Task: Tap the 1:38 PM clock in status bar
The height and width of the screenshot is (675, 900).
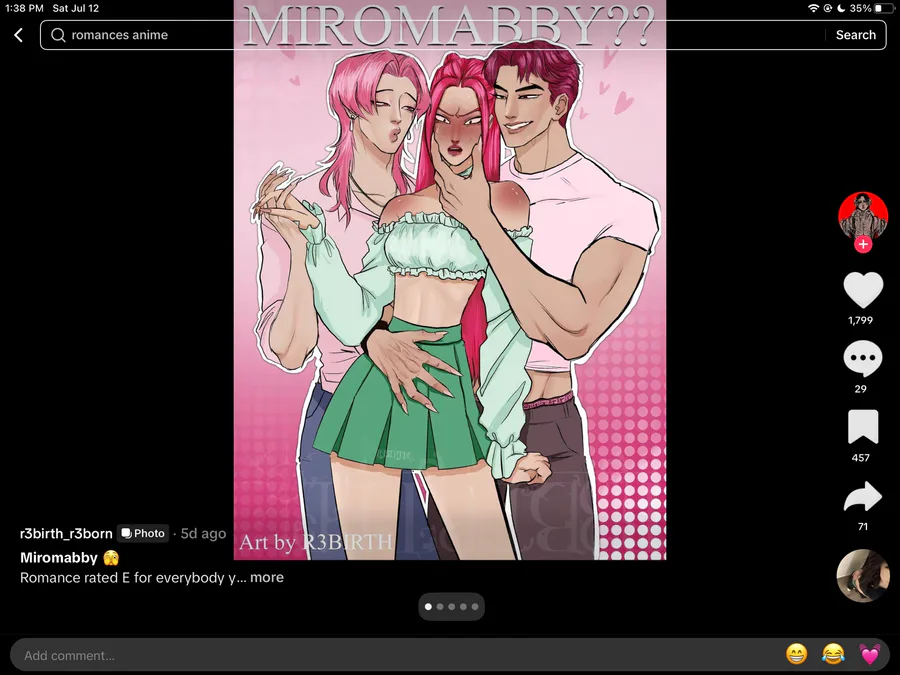Action: click(x=24, y=9)
